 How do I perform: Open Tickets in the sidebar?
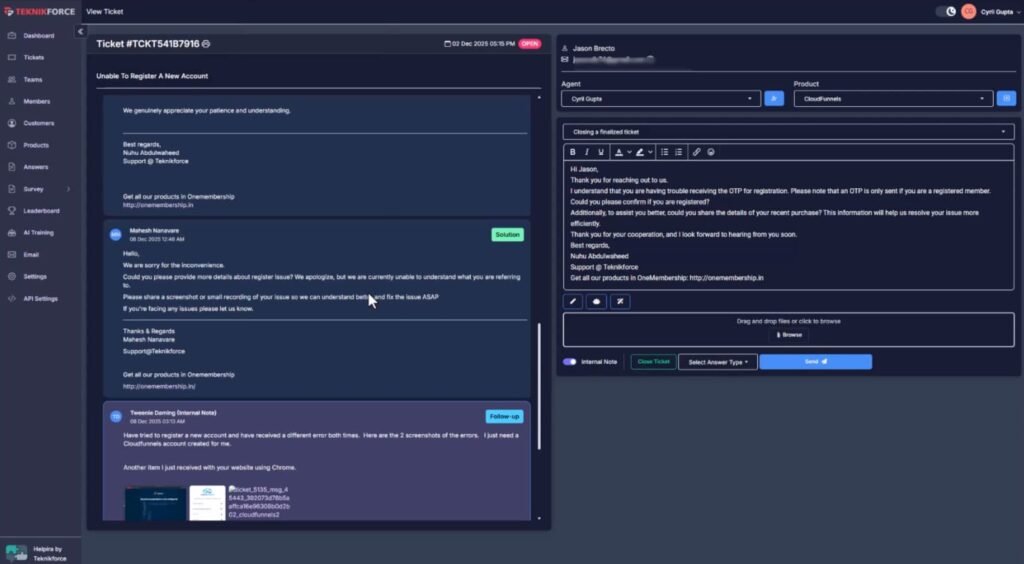(34, 57)
